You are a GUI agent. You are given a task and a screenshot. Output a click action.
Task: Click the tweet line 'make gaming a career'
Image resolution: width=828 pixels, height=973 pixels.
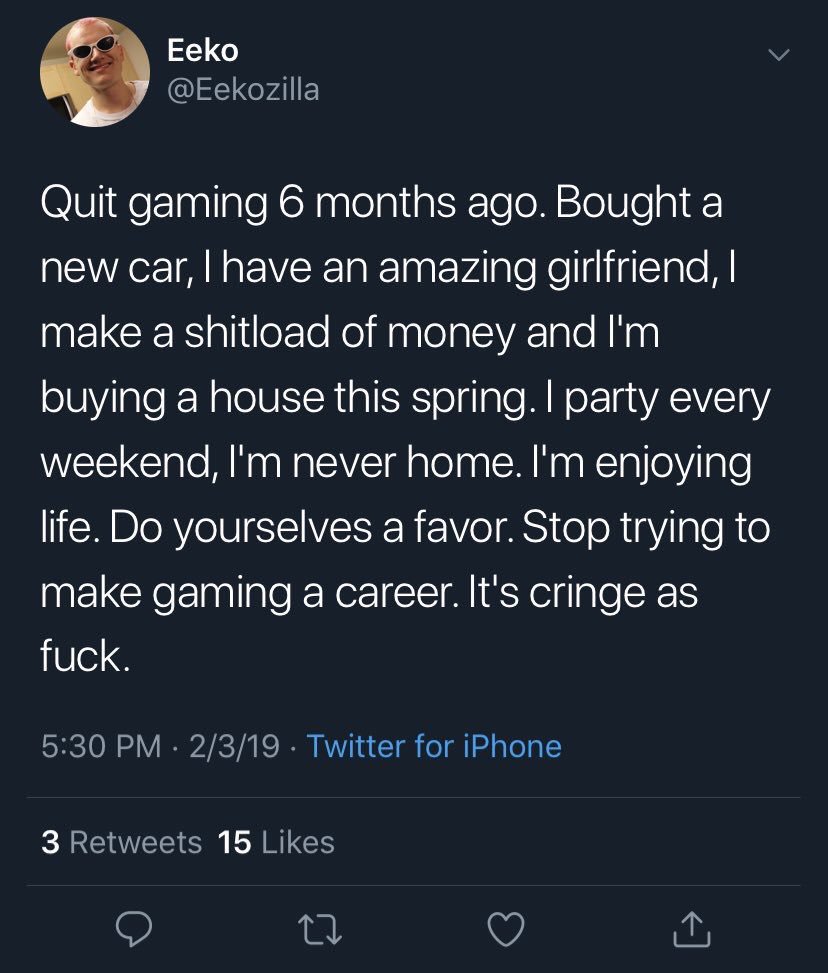tap(369, 595)
